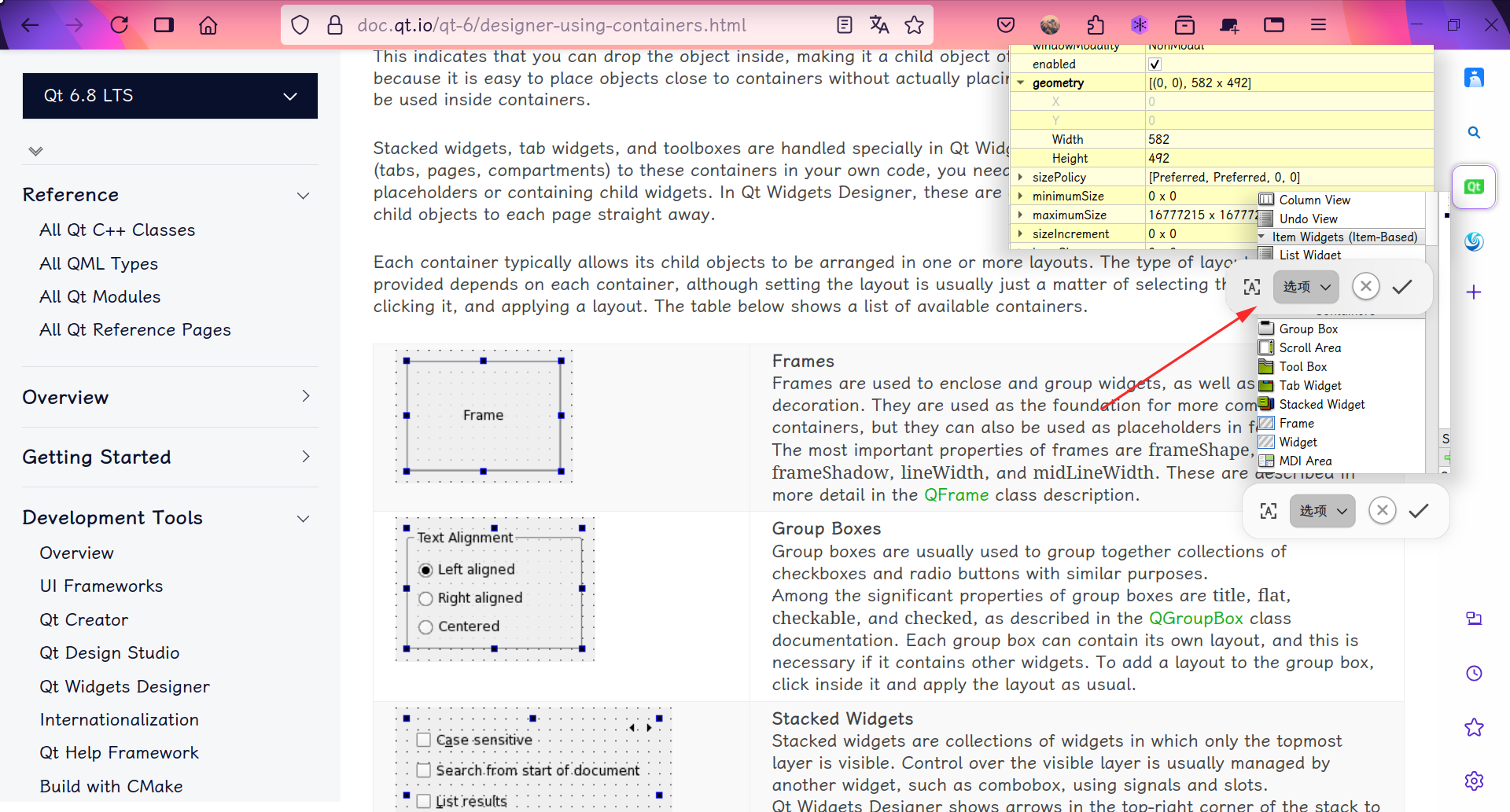Reload the page with the refresh icon
The height and width of the screenshot is (812, 1510).
click(120, 25)
